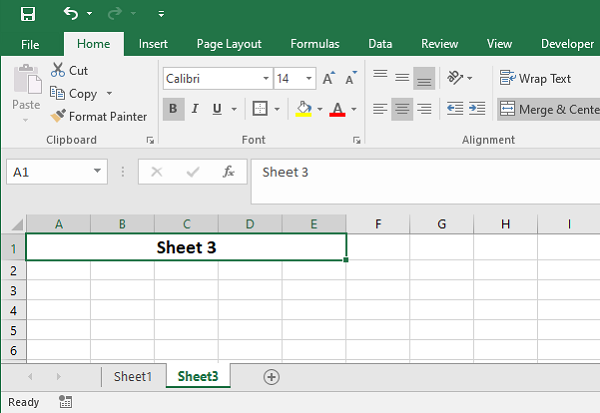Toggle Italic formatting
Viewport: 600px width, 413px height.
[195, 109]
